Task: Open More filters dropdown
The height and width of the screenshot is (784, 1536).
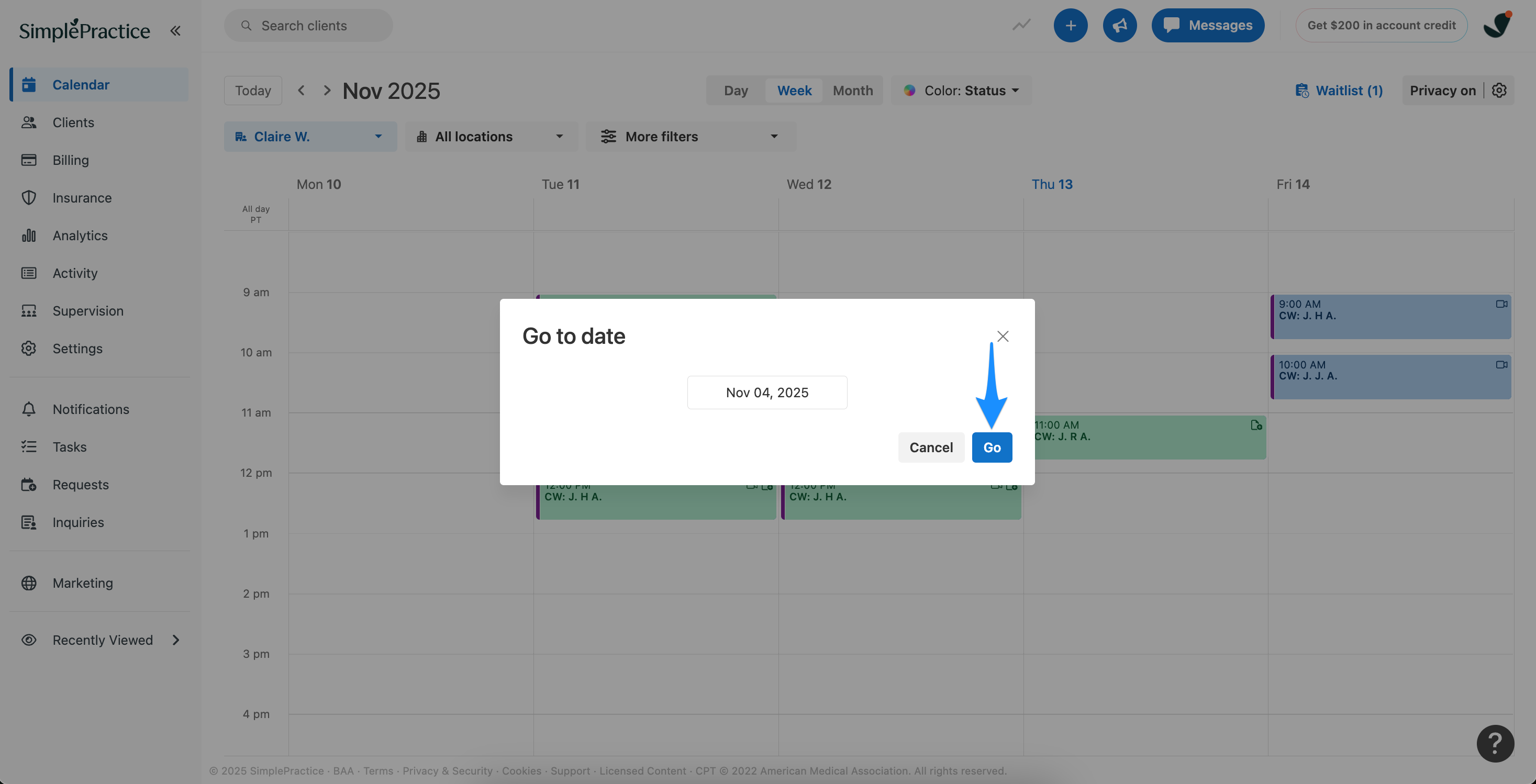Action: pyautogui.click(x=691, y=137)
